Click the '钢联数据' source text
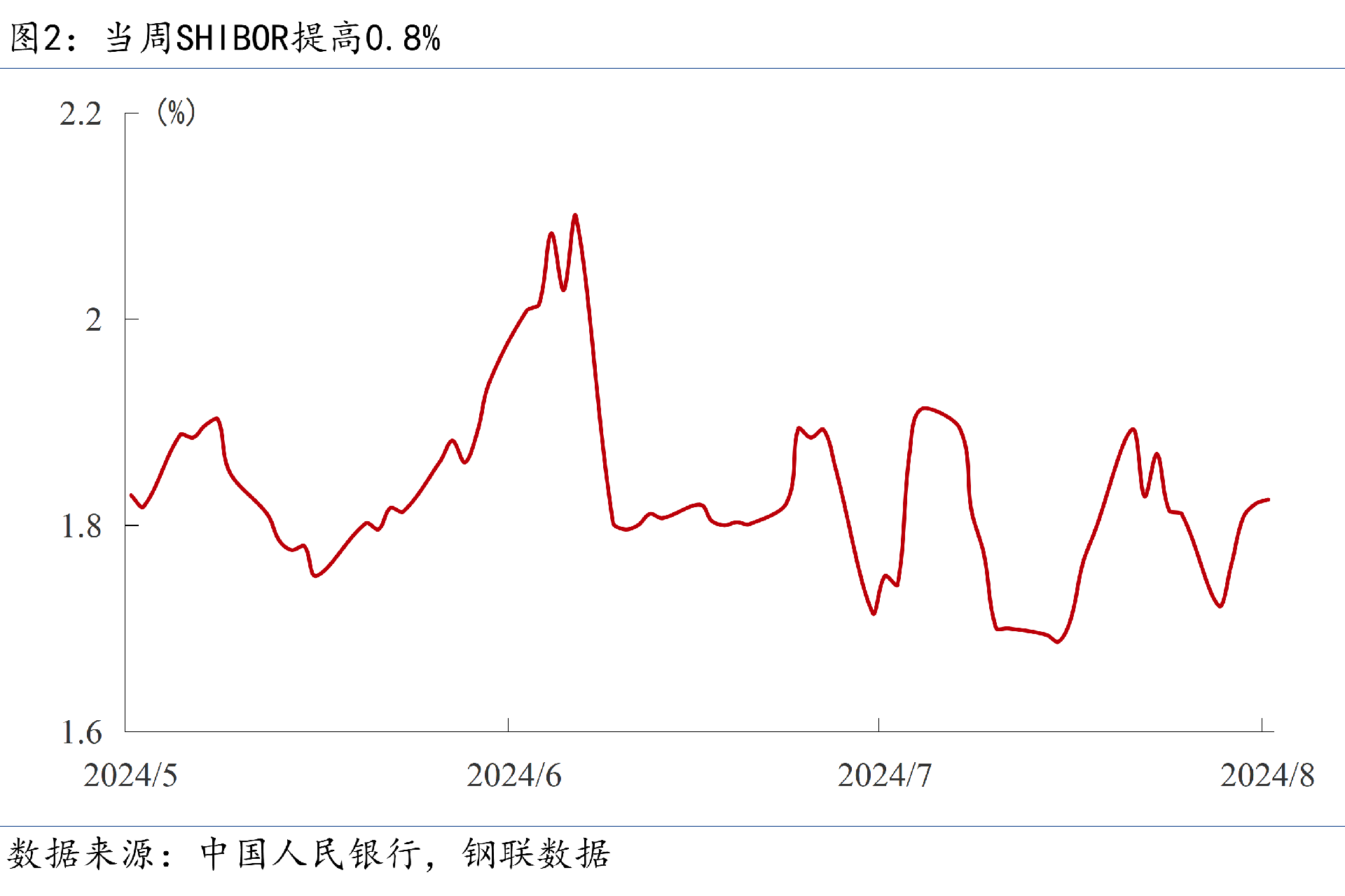 pos(537,854)
